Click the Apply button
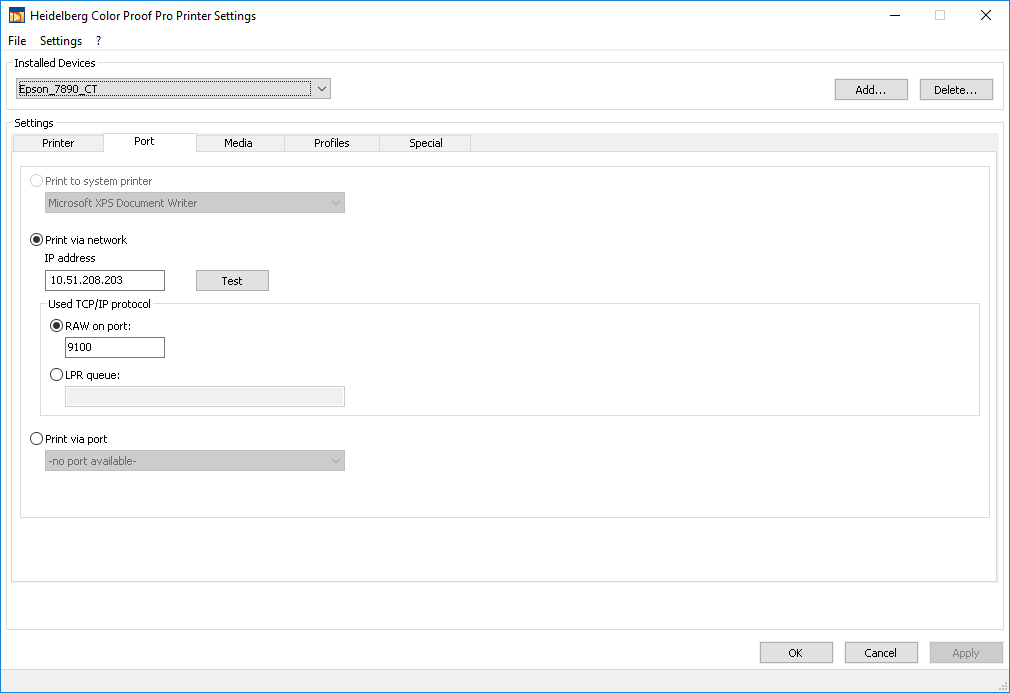1010x693 pixels. pos(966,652)
